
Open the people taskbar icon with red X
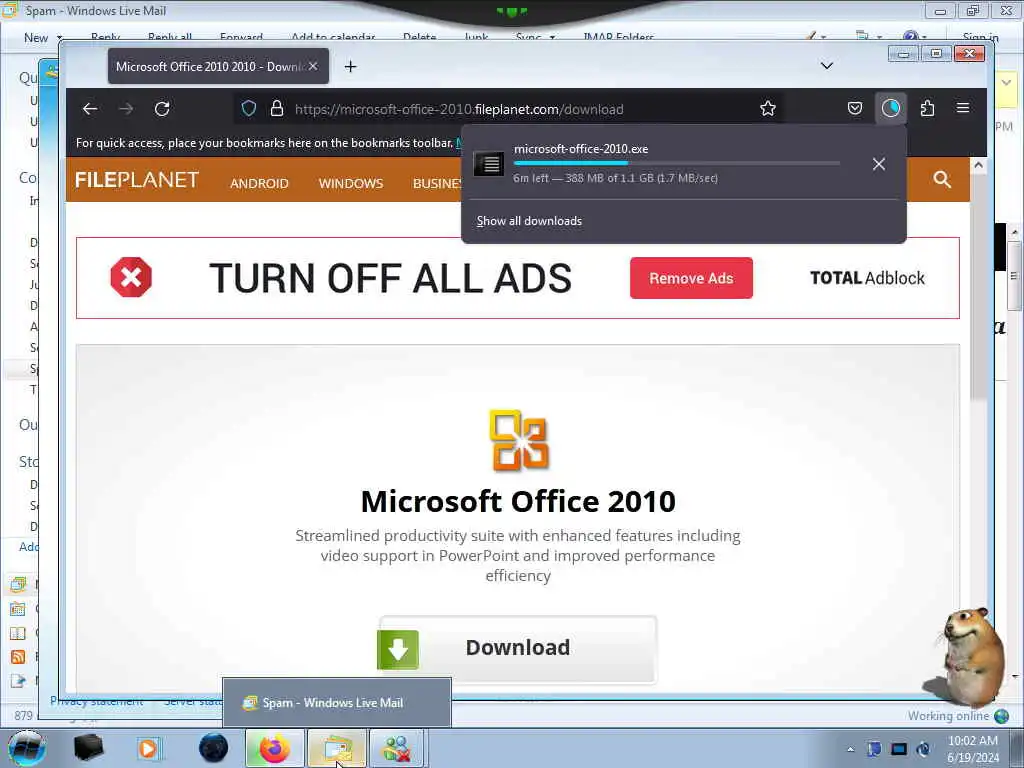pos(398,748)
